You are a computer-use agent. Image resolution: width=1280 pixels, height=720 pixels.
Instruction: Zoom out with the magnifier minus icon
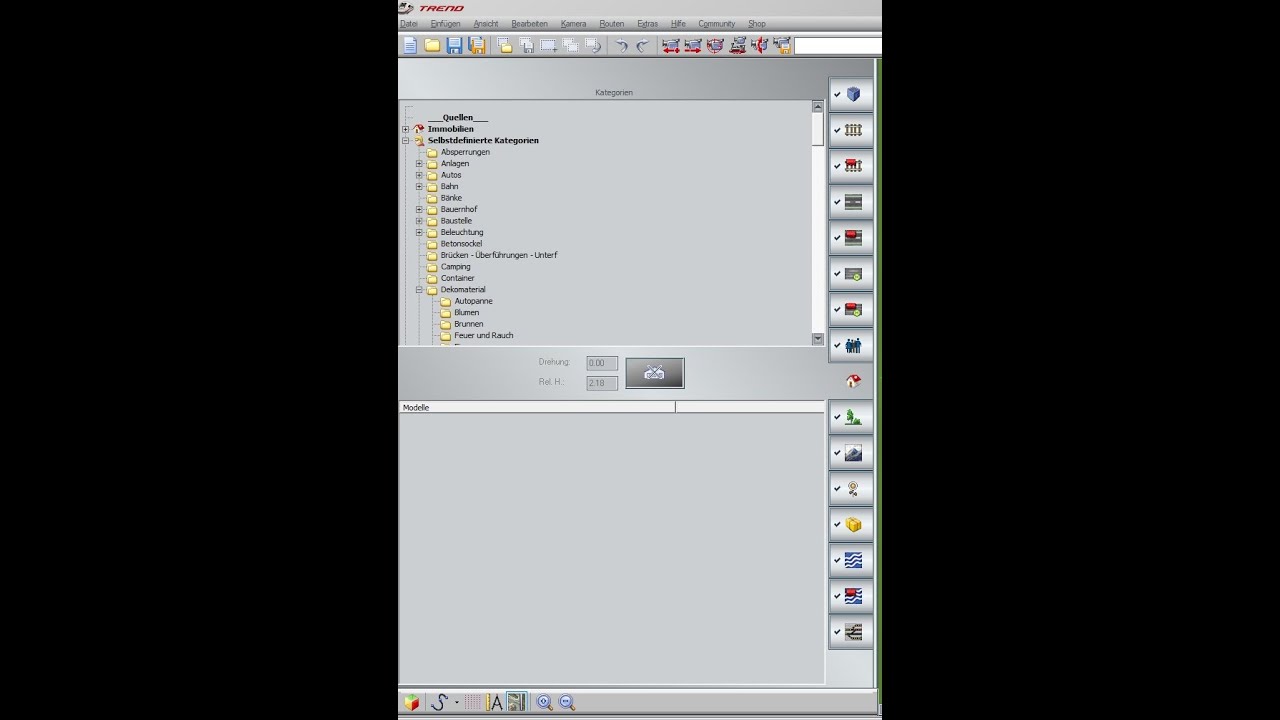coord(567,702)
